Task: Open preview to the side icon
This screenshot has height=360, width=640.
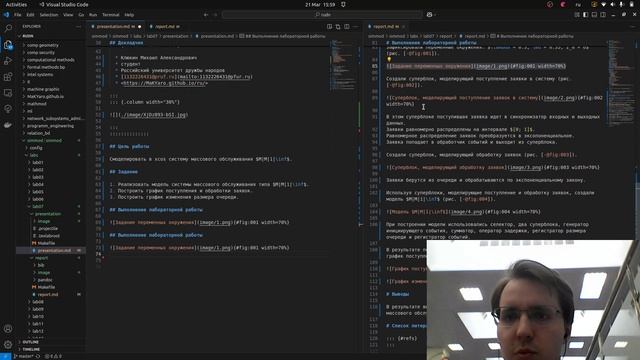Action: (329, 27)
